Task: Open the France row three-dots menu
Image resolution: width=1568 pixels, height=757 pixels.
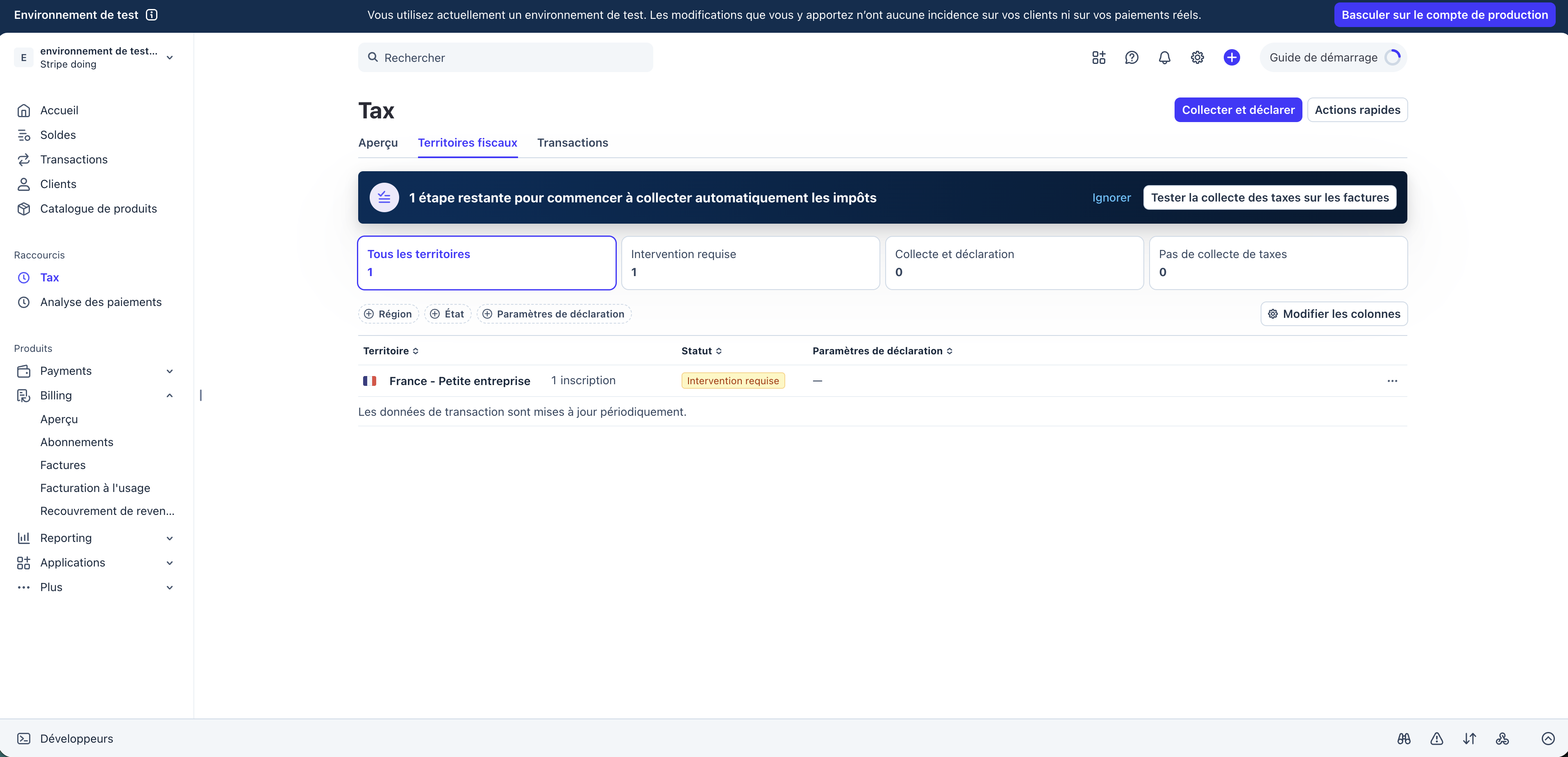Action: 1392,381
